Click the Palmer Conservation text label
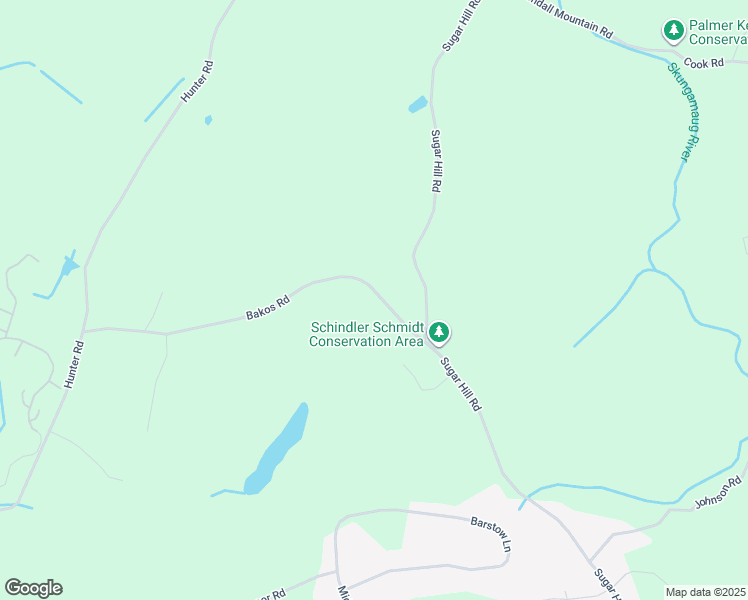This screenshot has height=600, width=748. click(718, 32)
